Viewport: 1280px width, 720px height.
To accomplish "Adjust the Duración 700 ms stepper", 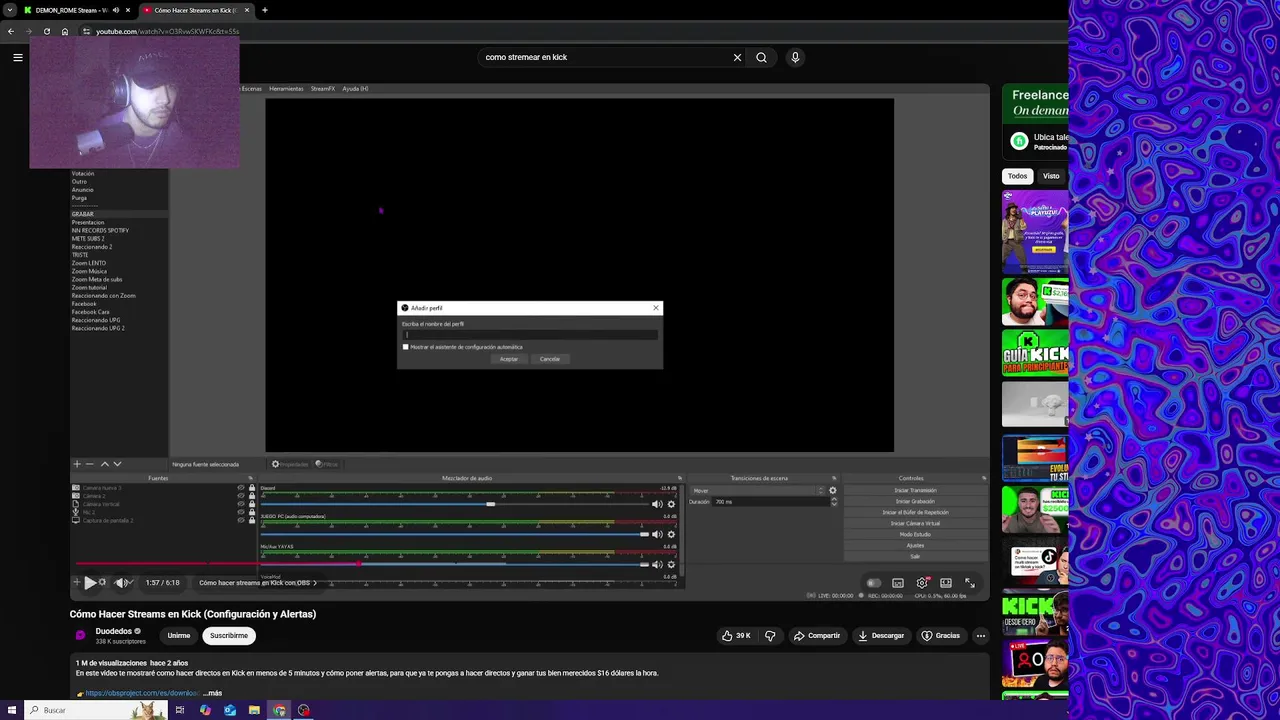I will coord(834,501).
